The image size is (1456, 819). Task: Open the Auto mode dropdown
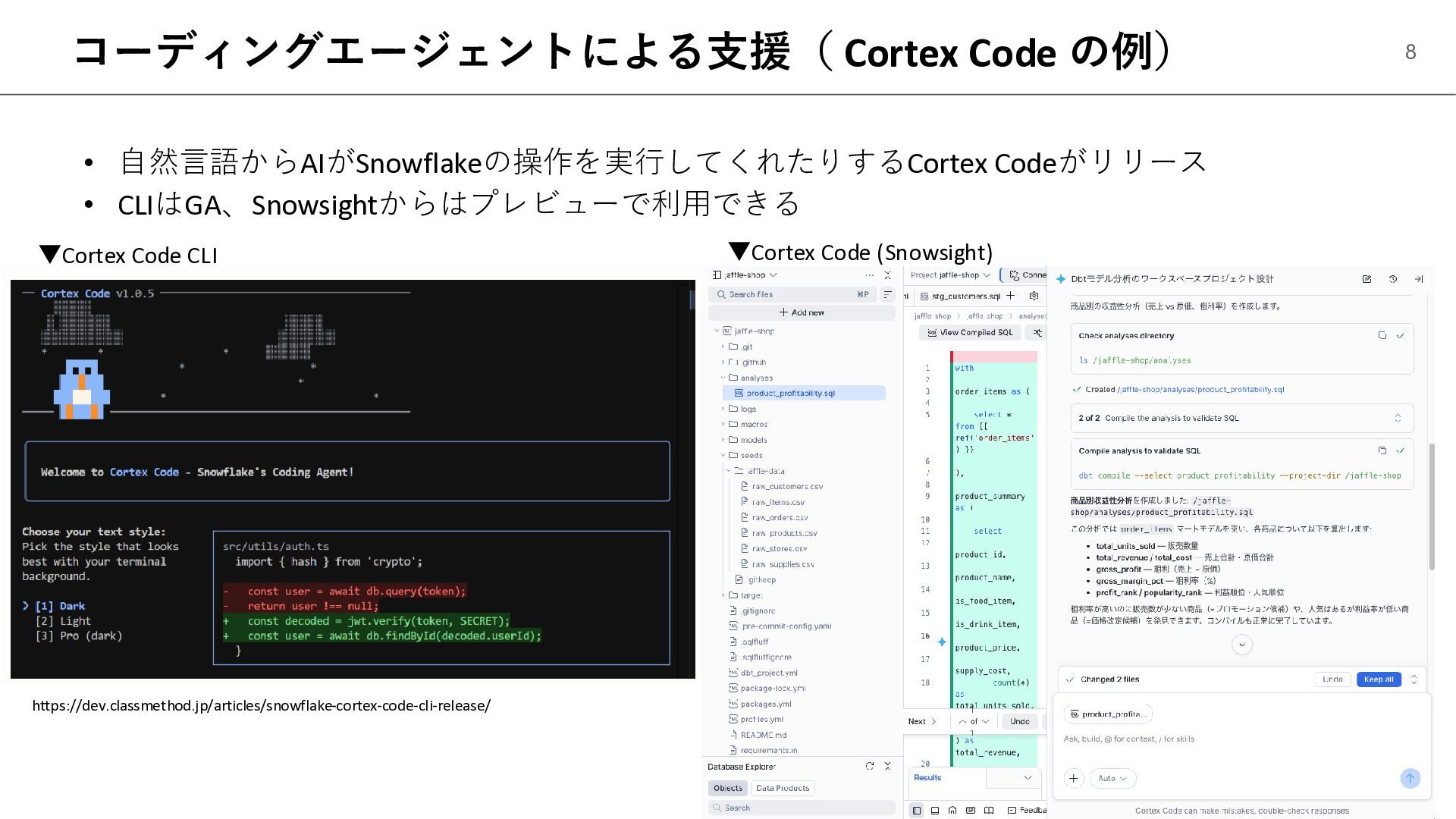click(1112, 778)
